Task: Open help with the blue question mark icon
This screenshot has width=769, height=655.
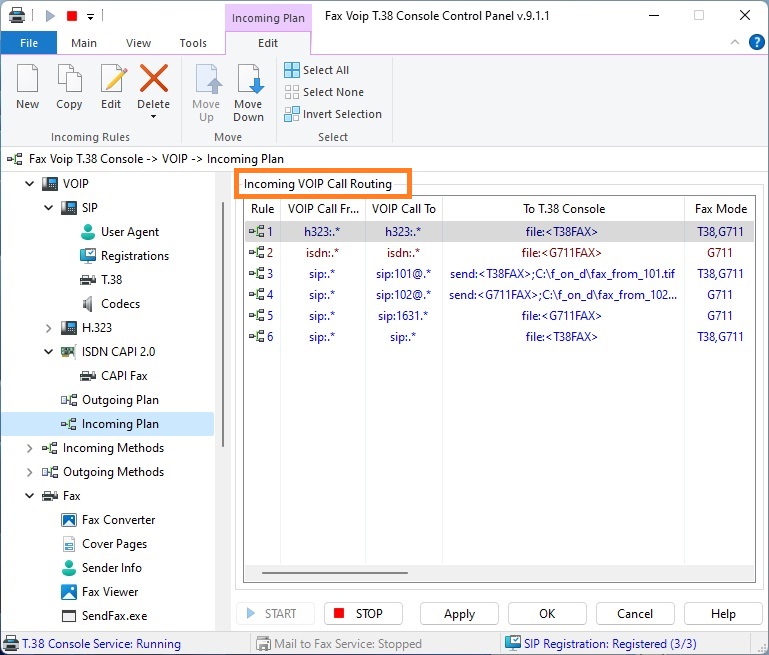Action: (x=756, y=42)
